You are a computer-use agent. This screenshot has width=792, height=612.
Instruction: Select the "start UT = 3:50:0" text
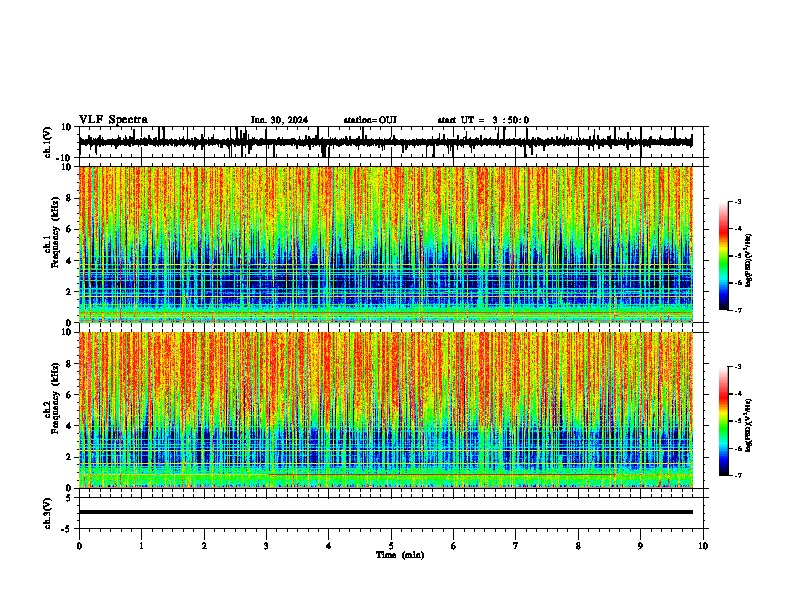(x=483, y=120)
